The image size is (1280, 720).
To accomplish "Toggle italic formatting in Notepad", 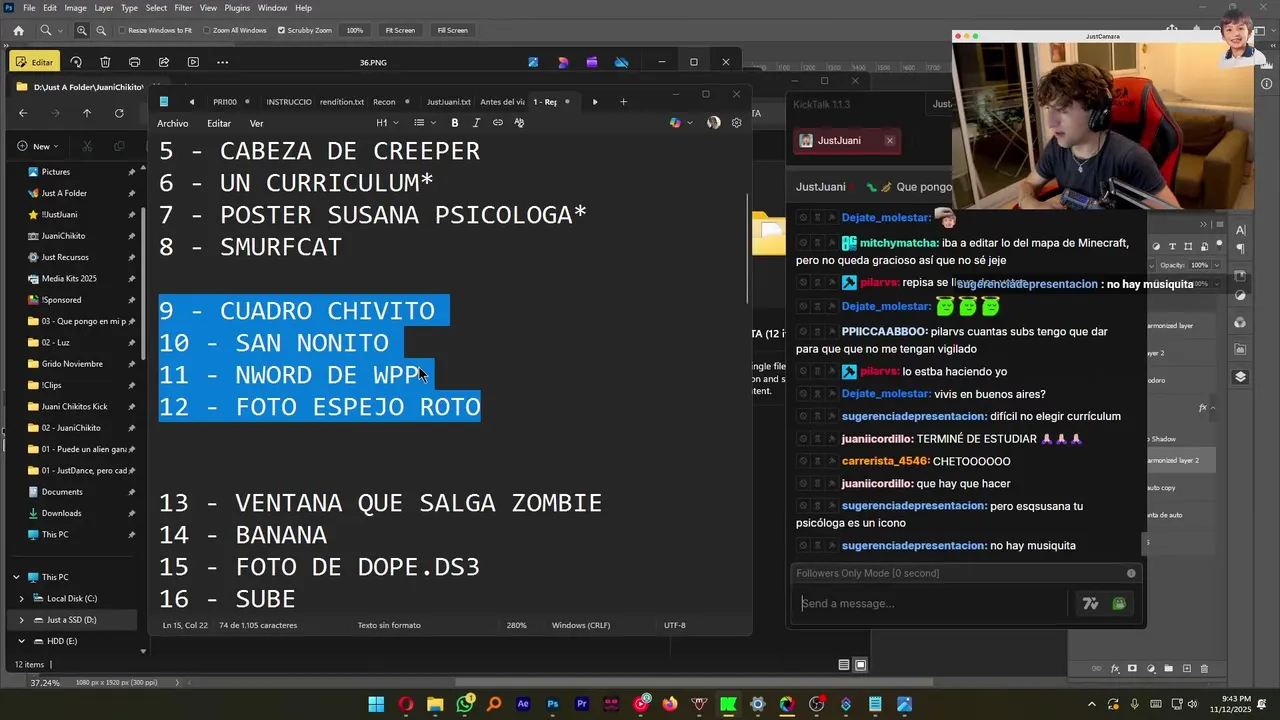I will (476, 123).
